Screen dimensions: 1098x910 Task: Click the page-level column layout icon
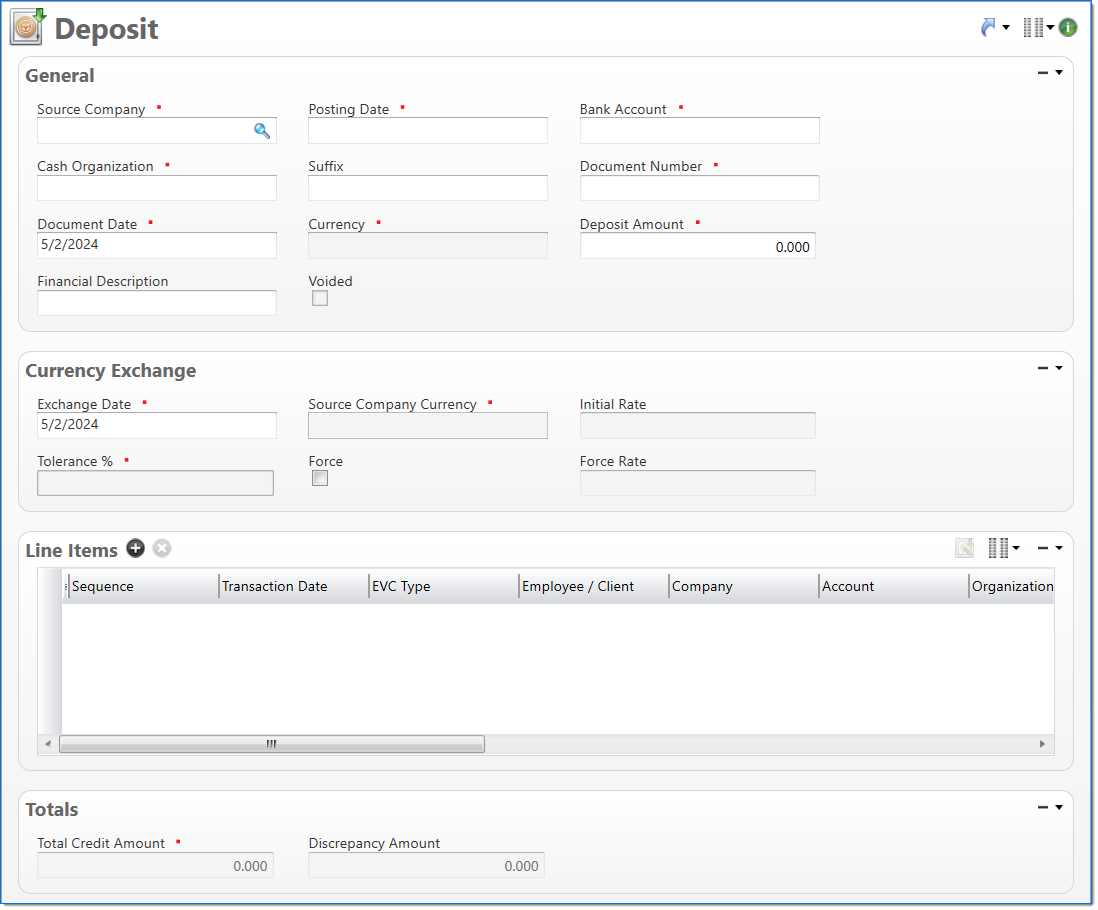(1034, 28)
